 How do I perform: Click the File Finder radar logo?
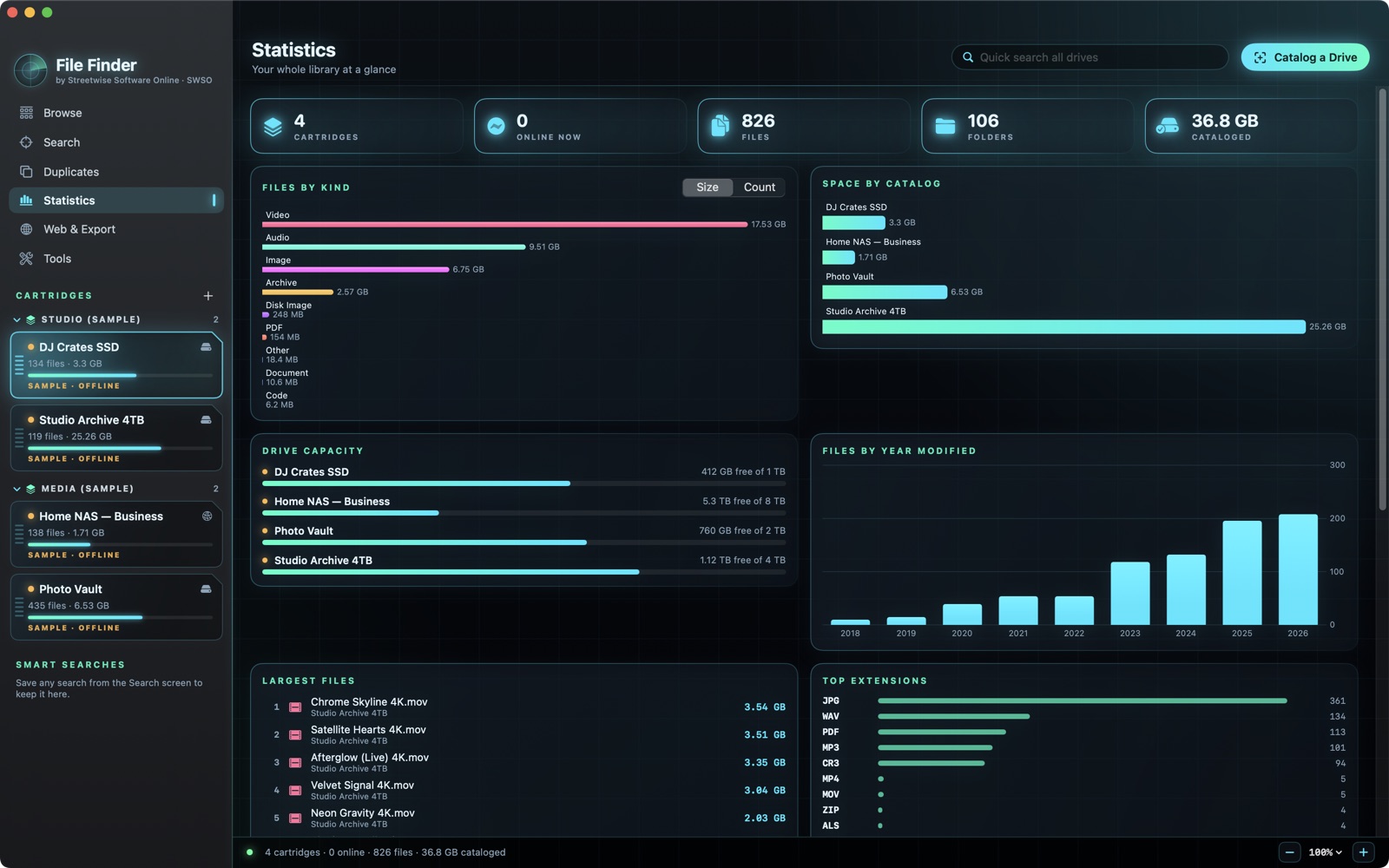[30, 70]
